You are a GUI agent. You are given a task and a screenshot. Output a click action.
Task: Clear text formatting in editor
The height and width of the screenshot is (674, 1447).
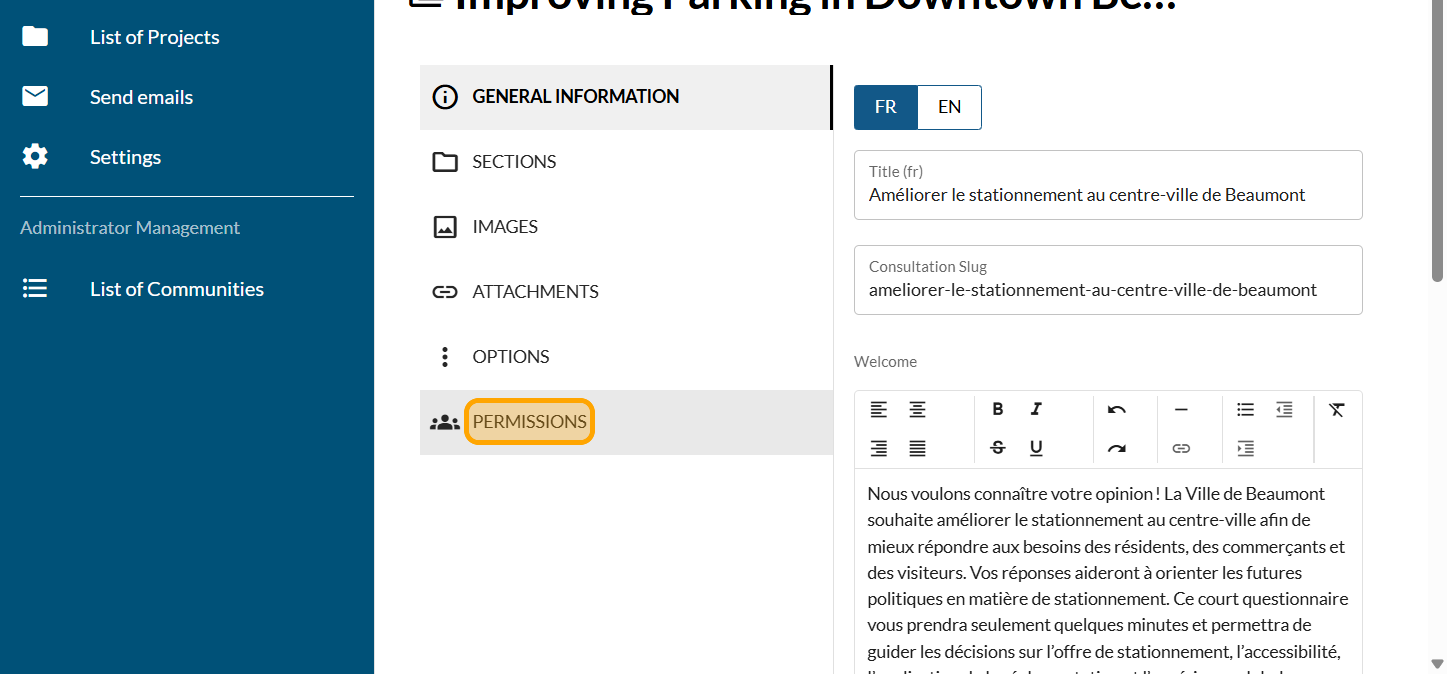point(1337,409)
